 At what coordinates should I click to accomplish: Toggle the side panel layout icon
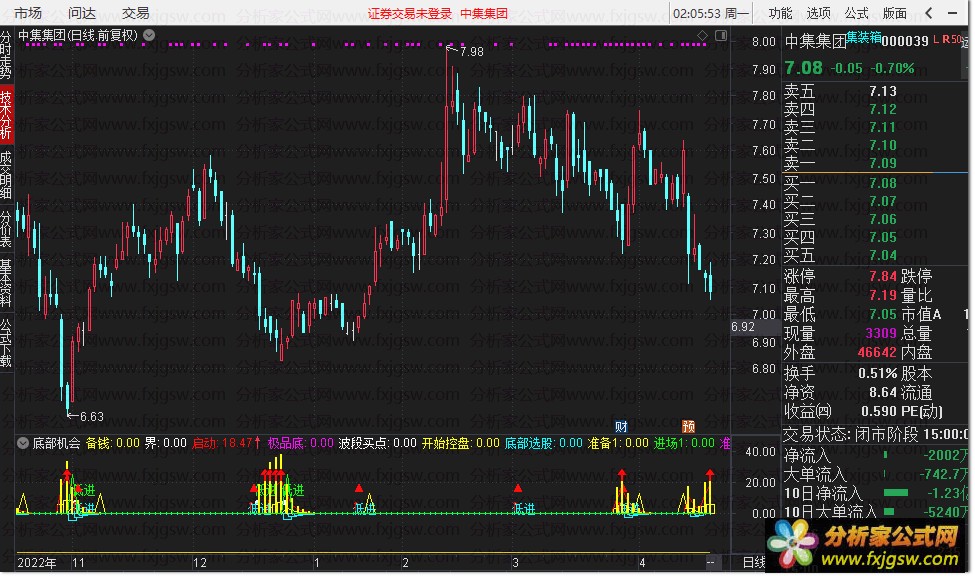pos(721,35)
